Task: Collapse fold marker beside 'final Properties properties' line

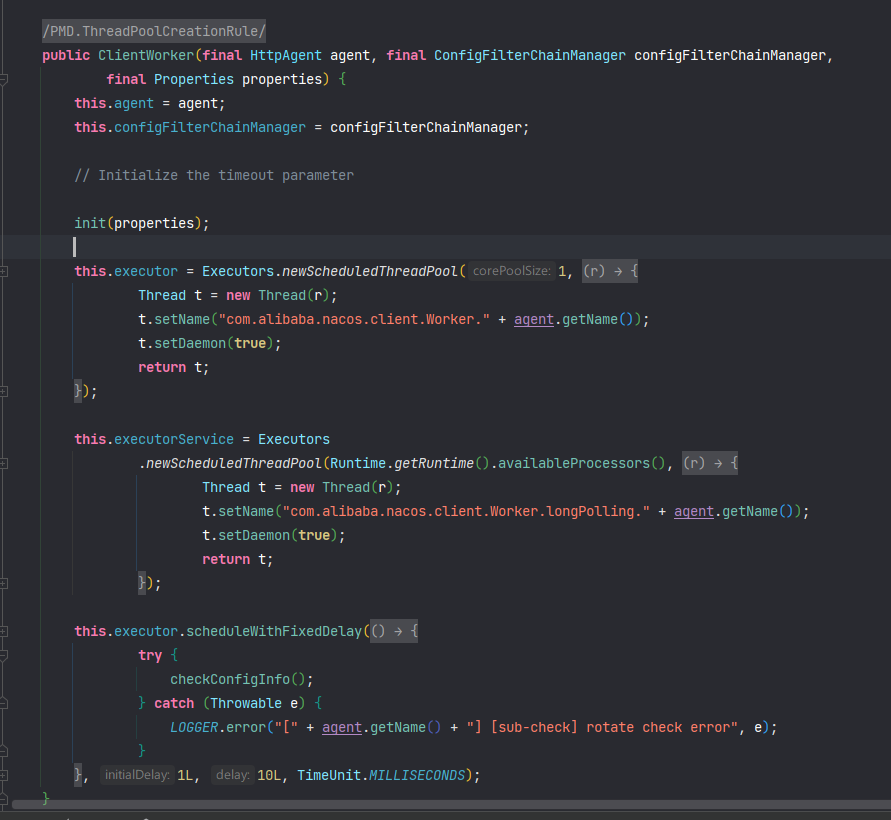Action: coord(3,80)
